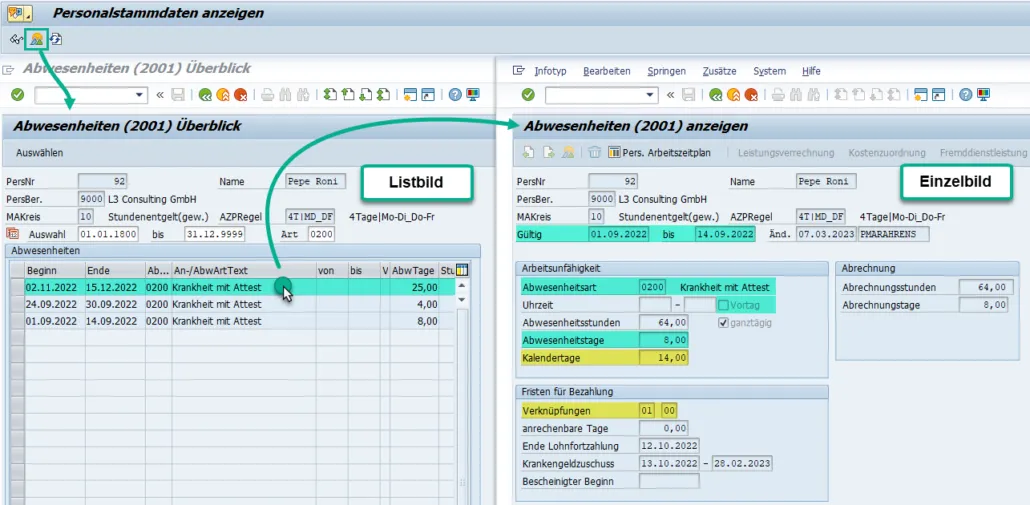1030x505 pixels.
Task: Click green Enter checkmark in anzeigen window
Action: point(528,95)
